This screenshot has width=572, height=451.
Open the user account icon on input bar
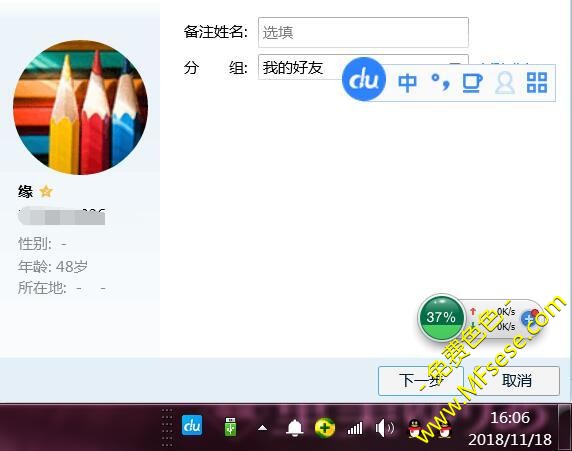click(x=505, y=83)
